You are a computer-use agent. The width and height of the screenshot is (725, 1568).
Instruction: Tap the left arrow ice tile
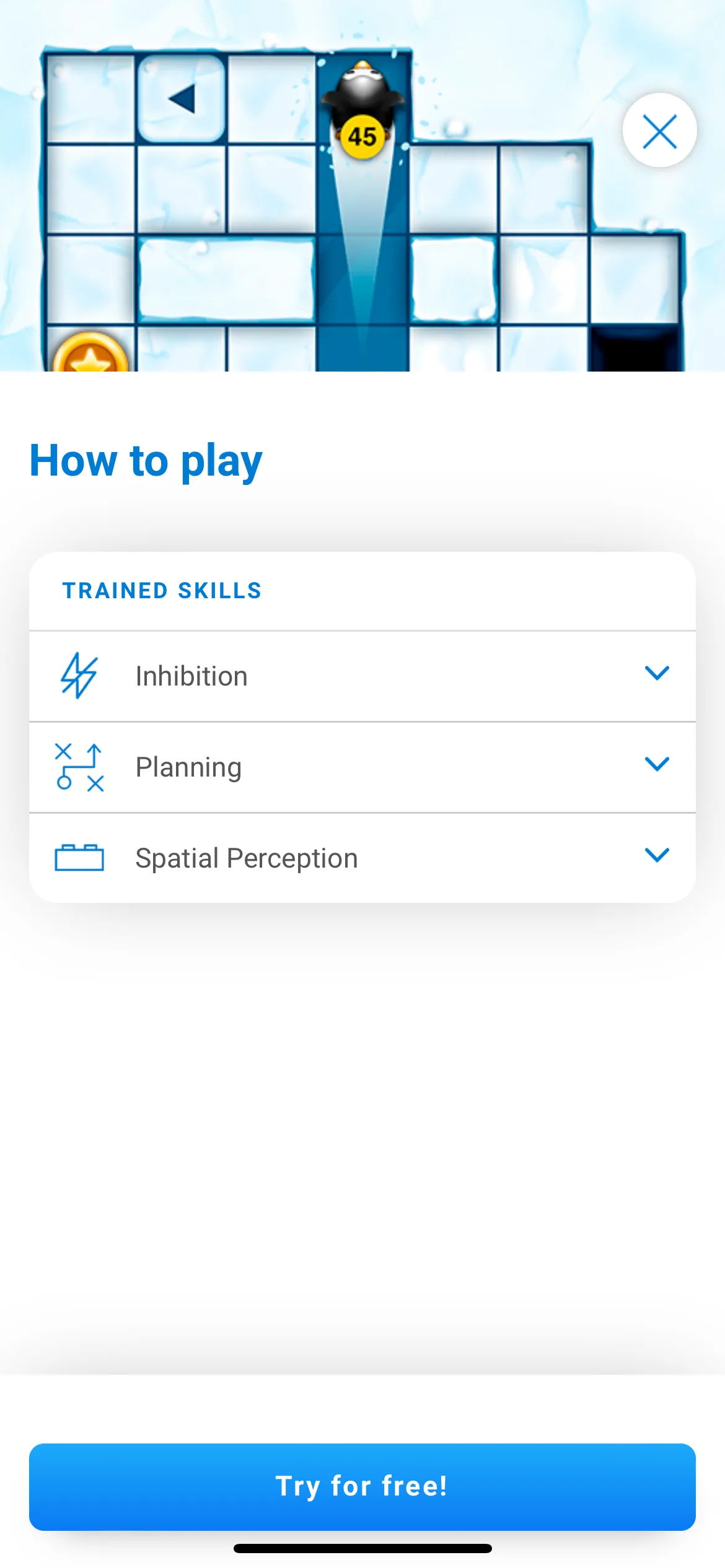click(x=181, y=98)
